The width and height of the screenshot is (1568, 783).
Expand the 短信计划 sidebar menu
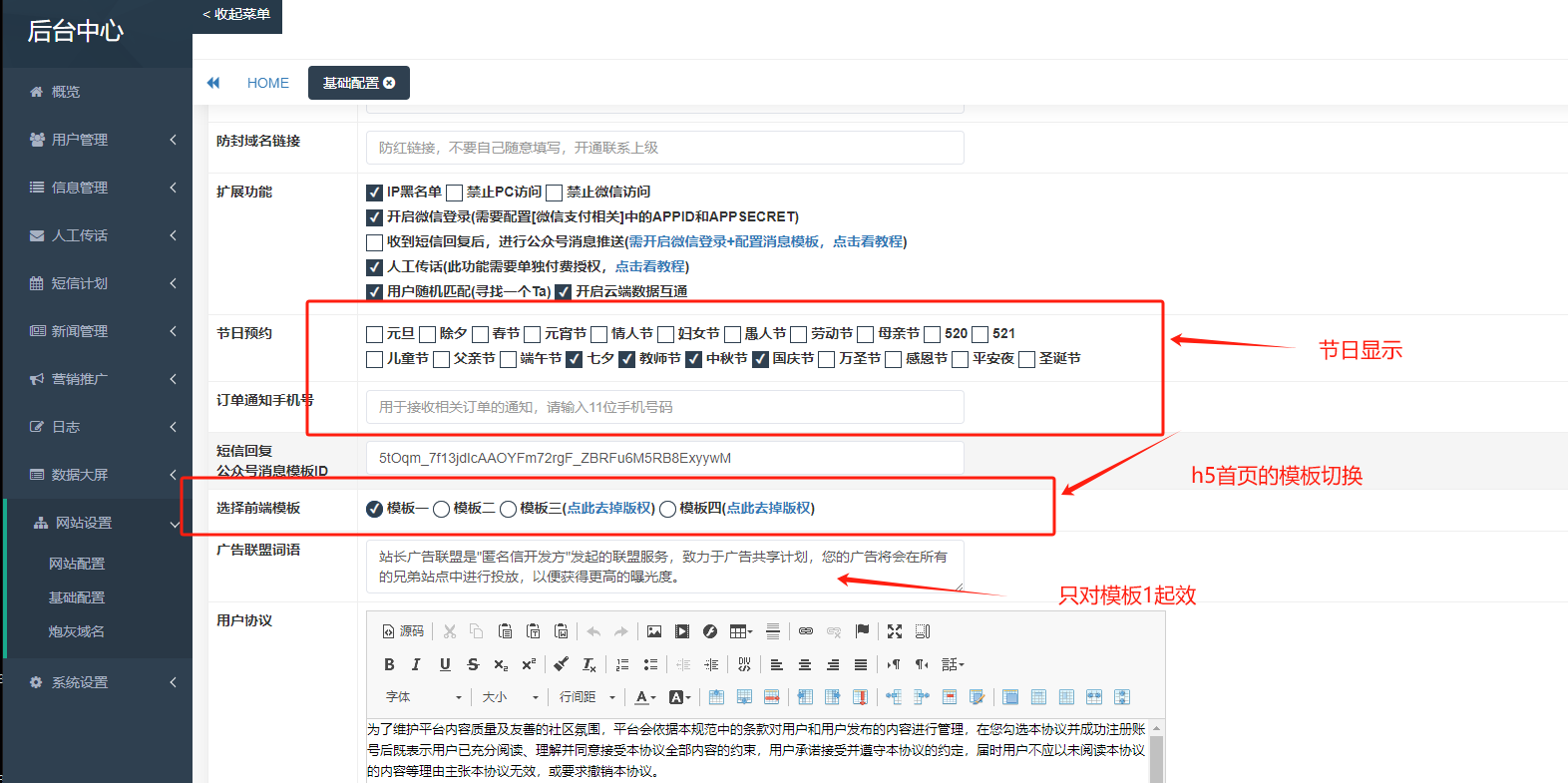click(x=98, y=283)
